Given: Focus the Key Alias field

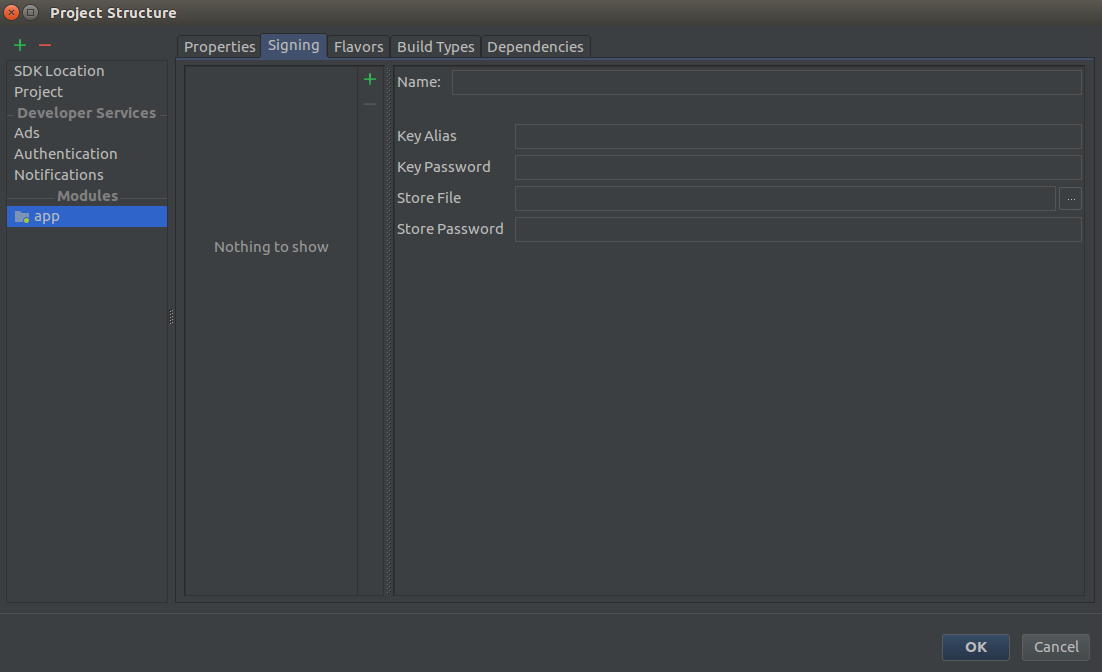Looking at the screenshot, I should coord(798,136).
